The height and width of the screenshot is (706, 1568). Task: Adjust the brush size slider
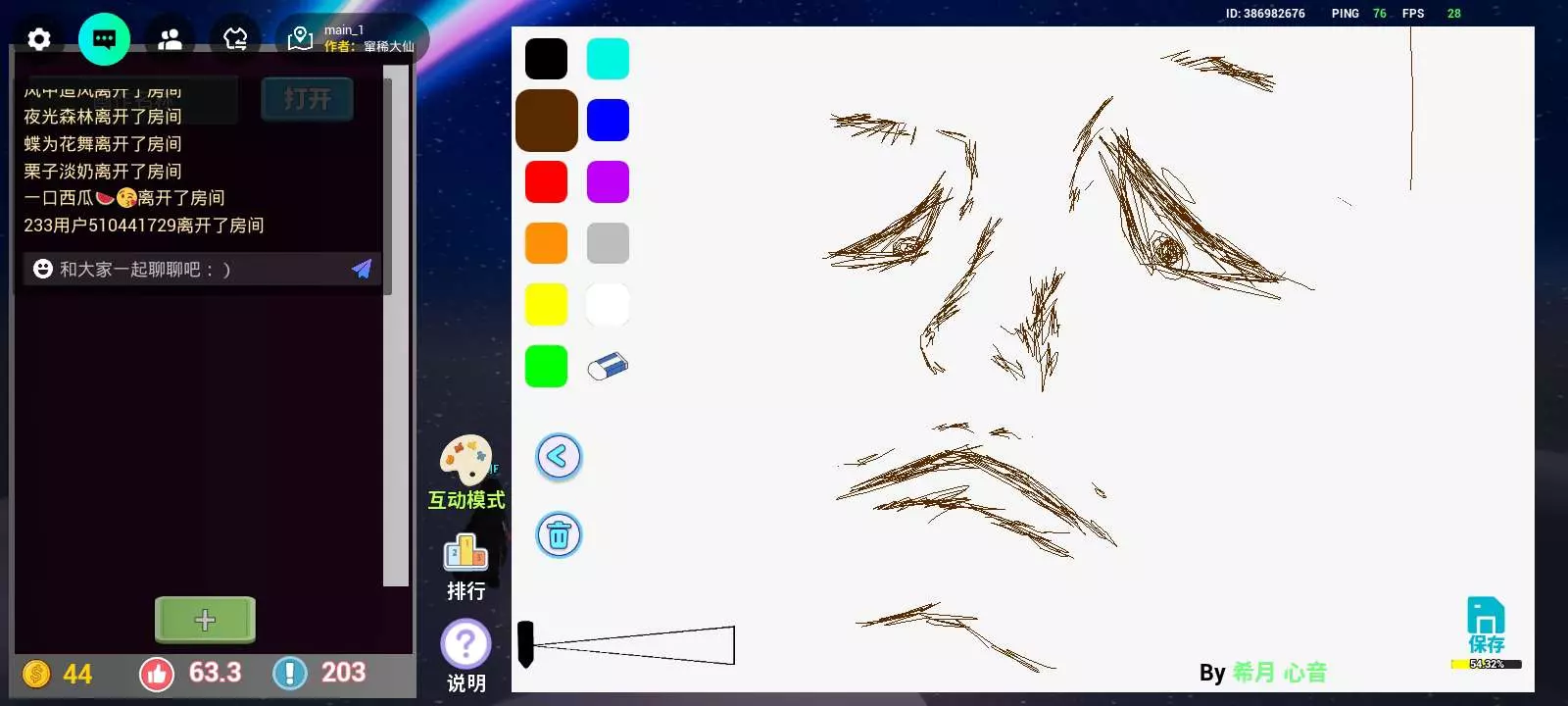tap(627, 645)
